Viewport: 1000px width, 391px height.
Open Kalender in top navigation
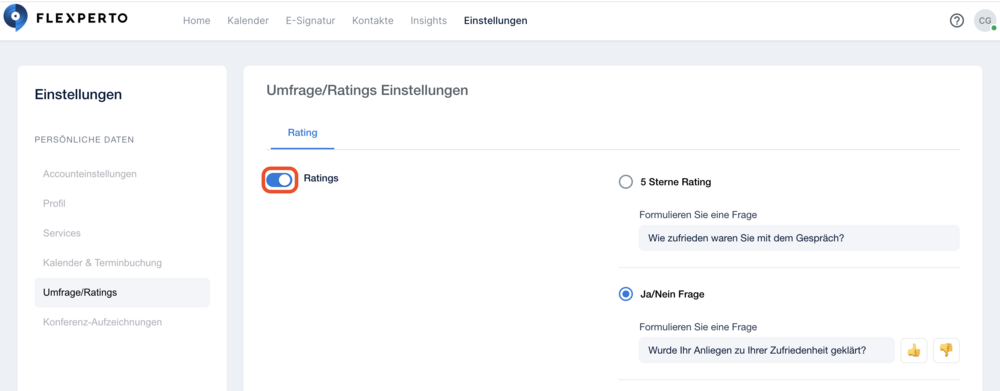[248, 20]
